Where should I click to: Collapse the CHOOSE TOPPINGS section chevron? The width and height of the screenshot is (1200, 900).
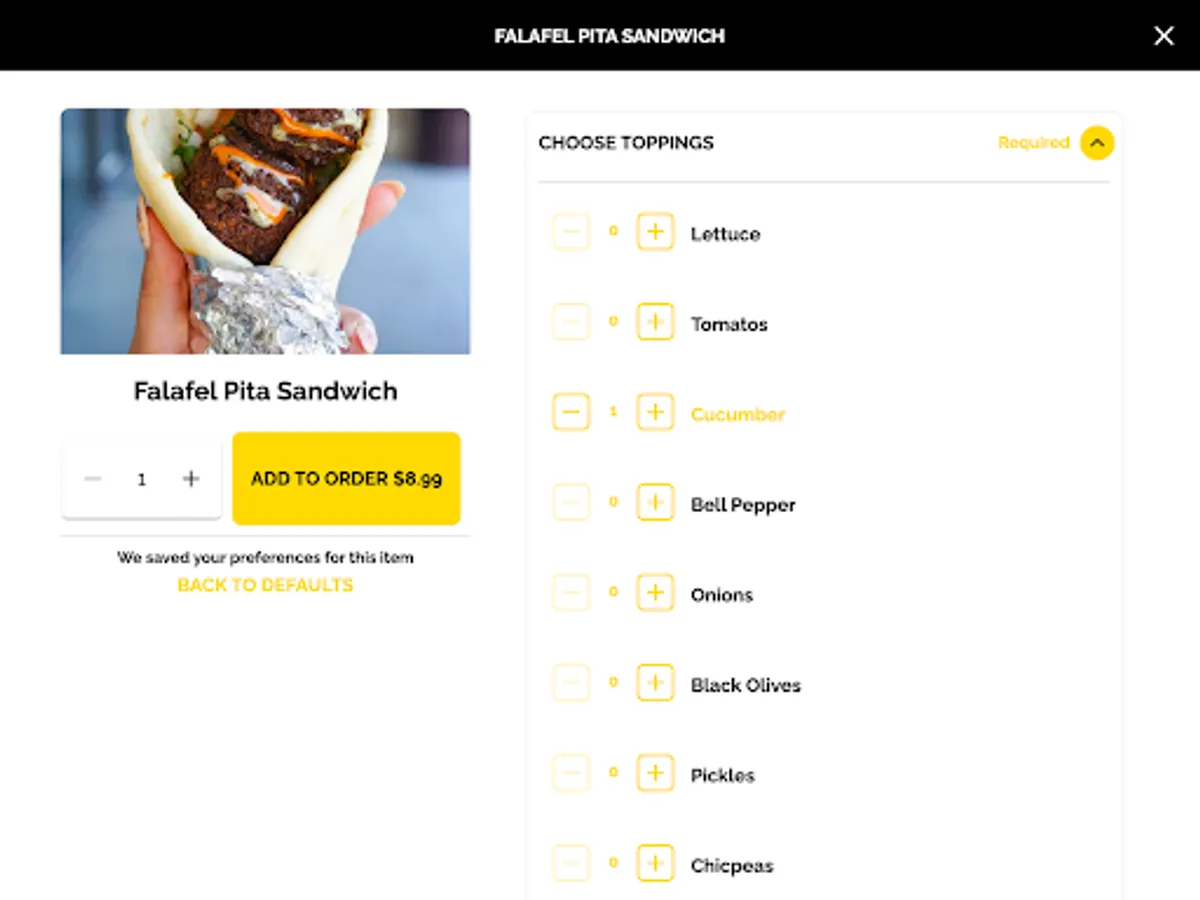[1097, 143]
